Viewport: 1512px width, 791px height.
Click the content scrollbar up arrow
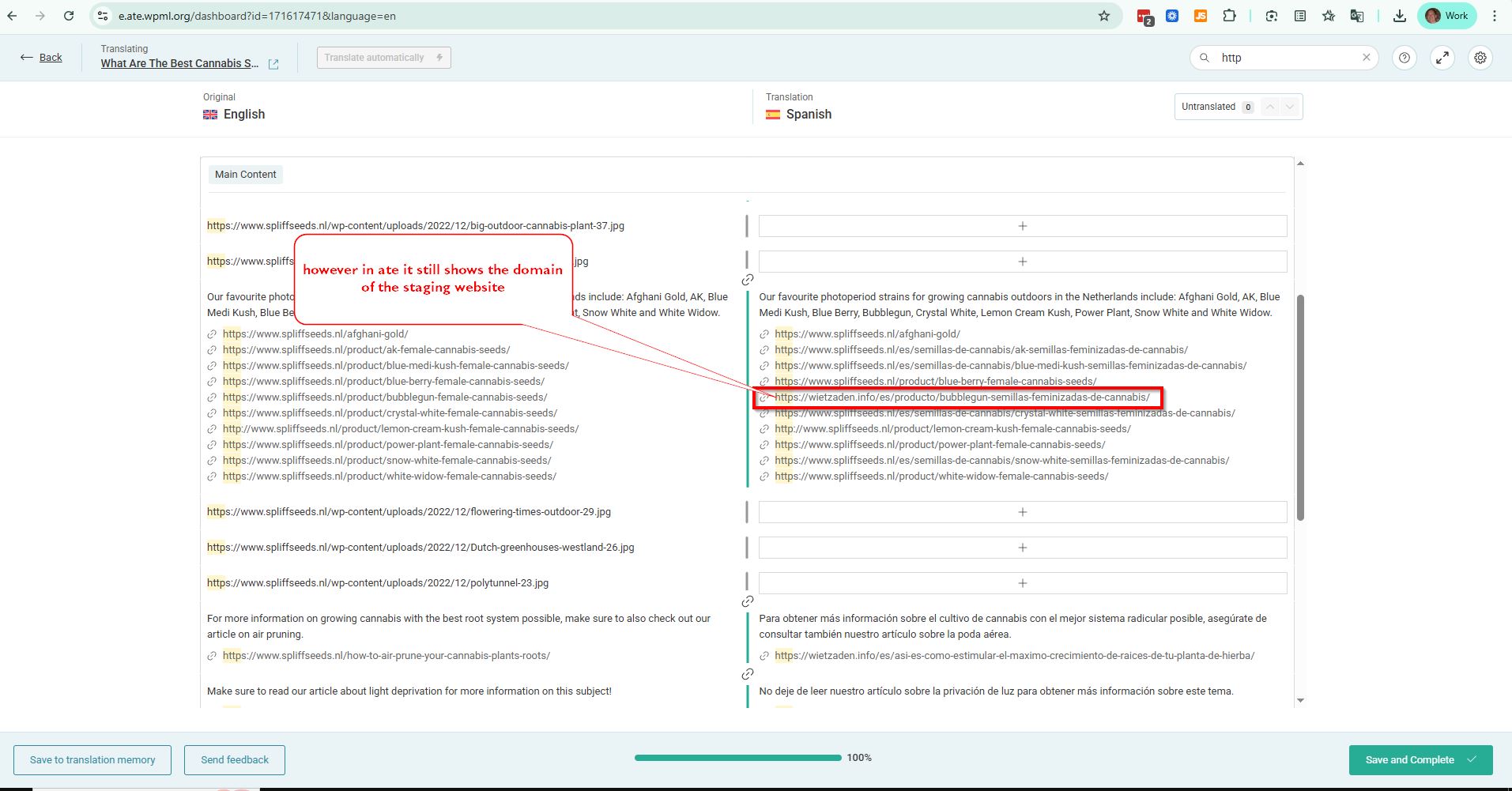(1300, 164)
